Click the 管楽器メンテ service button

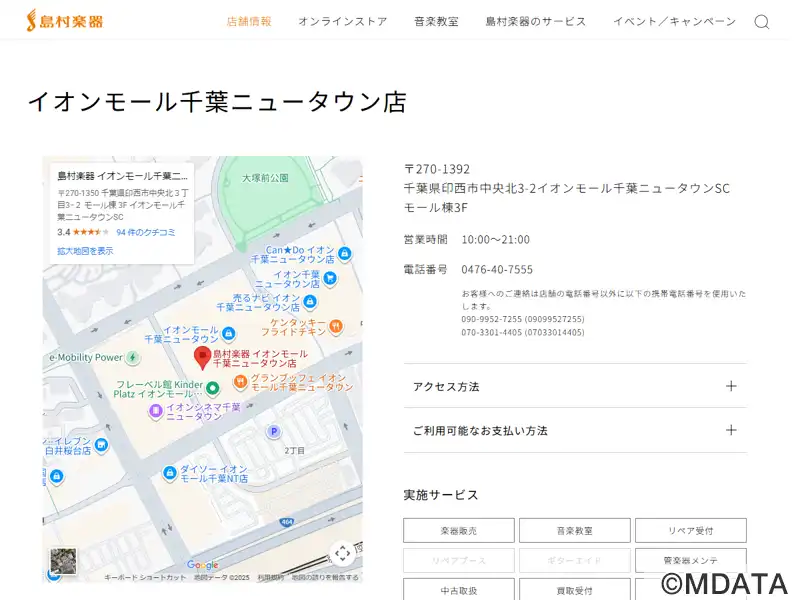click(x=691, y=560)
